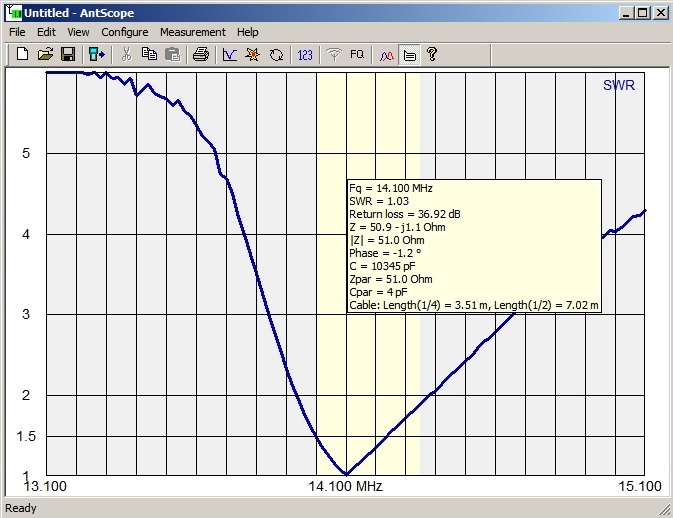Toggle the pressed data window toolbar button

(x=409, y=55)
